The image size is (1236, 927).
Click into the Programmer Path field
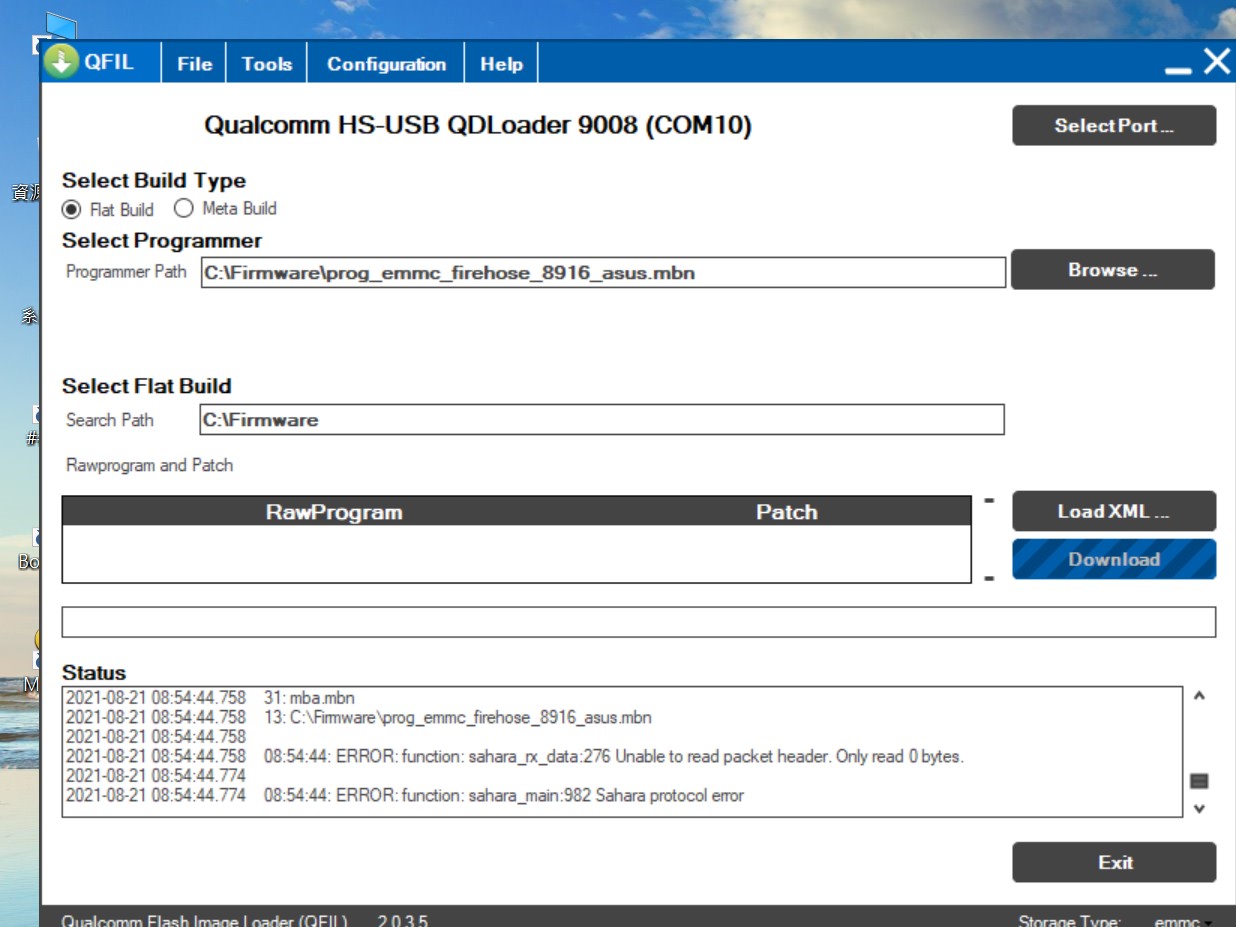click(603, 272)
